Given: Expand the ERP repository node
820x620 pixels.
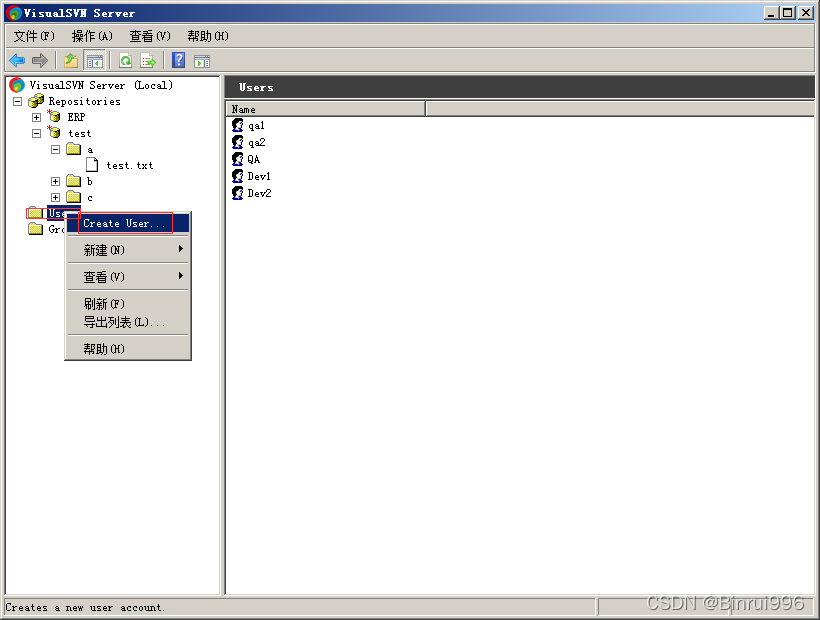Looking at the screenshot, I should coord(37,118).
